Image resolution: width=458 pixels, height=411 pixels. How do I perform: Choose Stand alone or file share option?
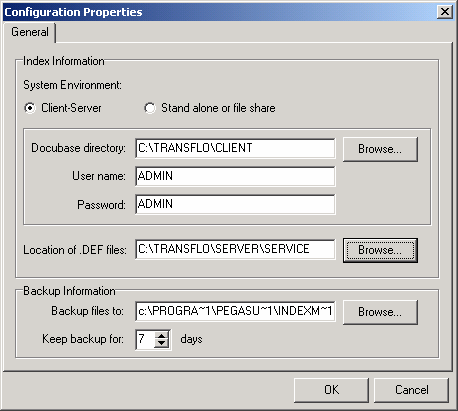click(150, 108)
